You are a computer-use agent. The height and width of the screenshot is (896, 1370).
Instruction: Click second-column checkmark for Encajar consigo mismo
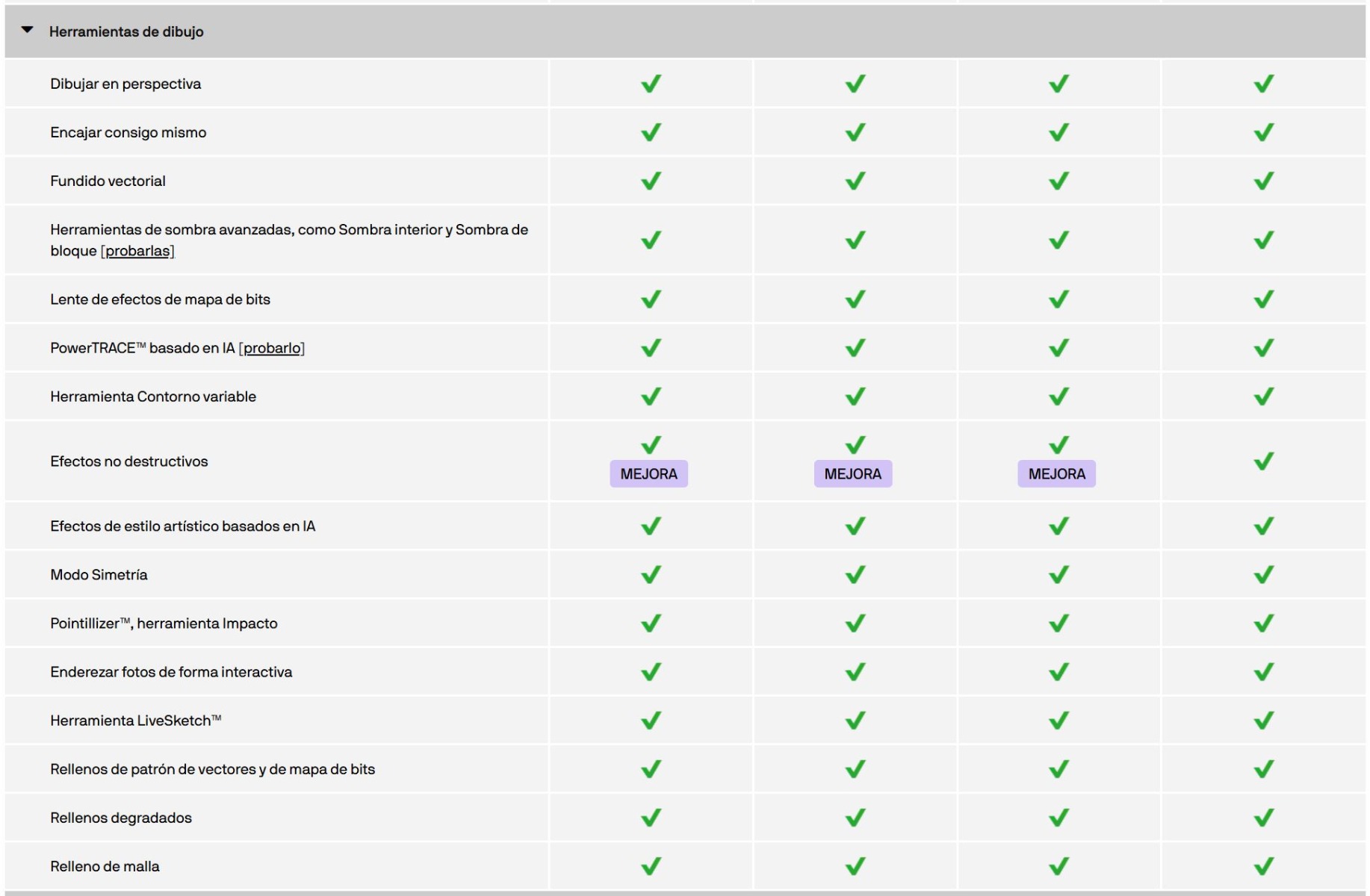point(855,132)
